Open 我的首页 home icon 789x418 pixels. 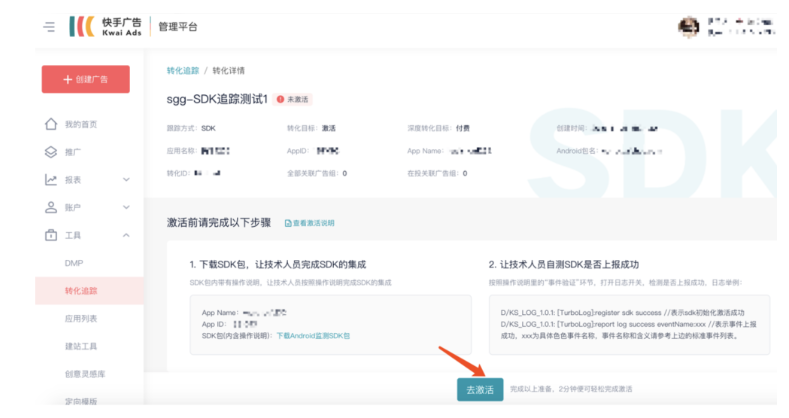[x=51, y=124]
